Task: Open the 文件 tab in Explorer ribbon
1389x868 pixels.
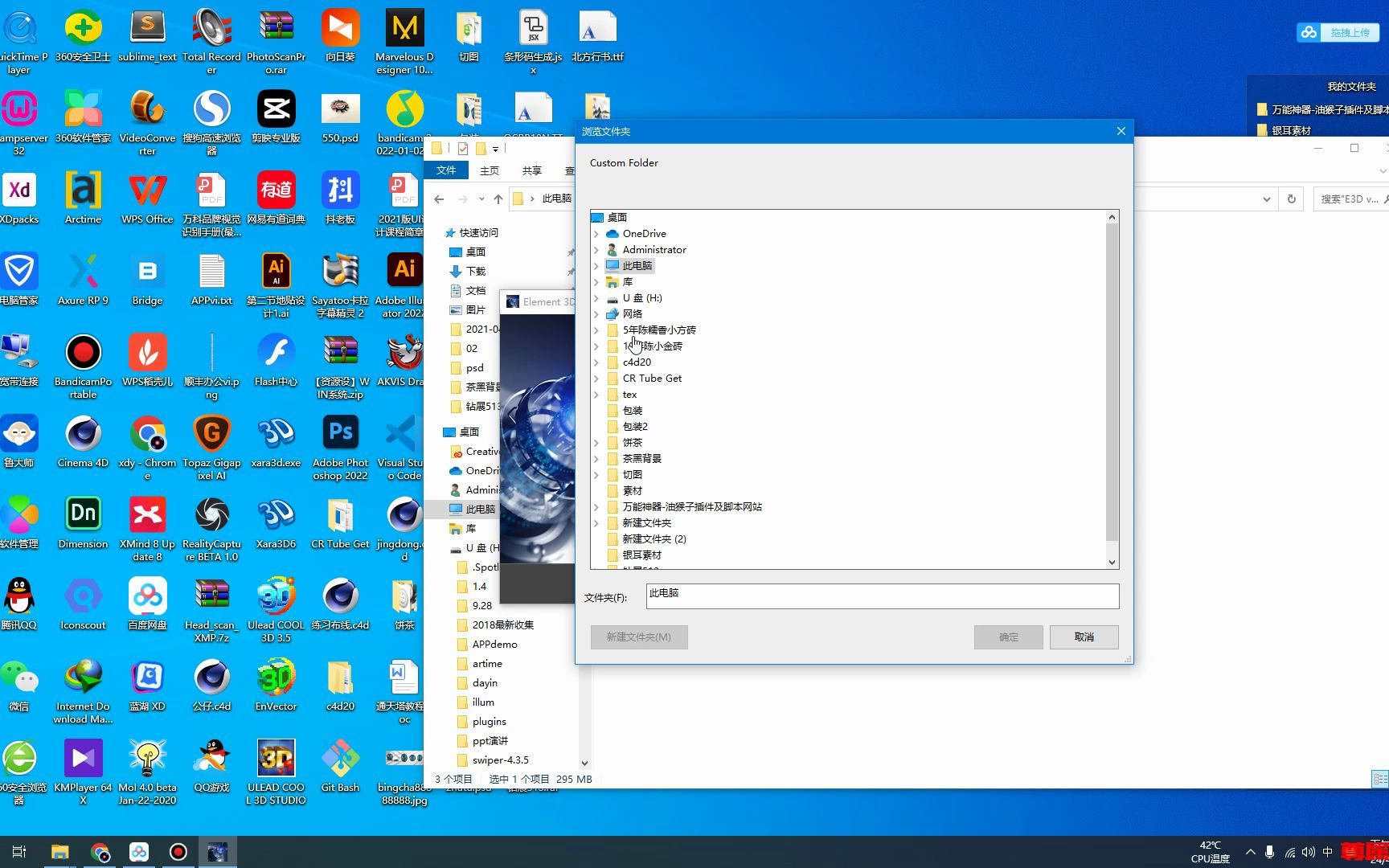Action: click(x=446, y=170)
